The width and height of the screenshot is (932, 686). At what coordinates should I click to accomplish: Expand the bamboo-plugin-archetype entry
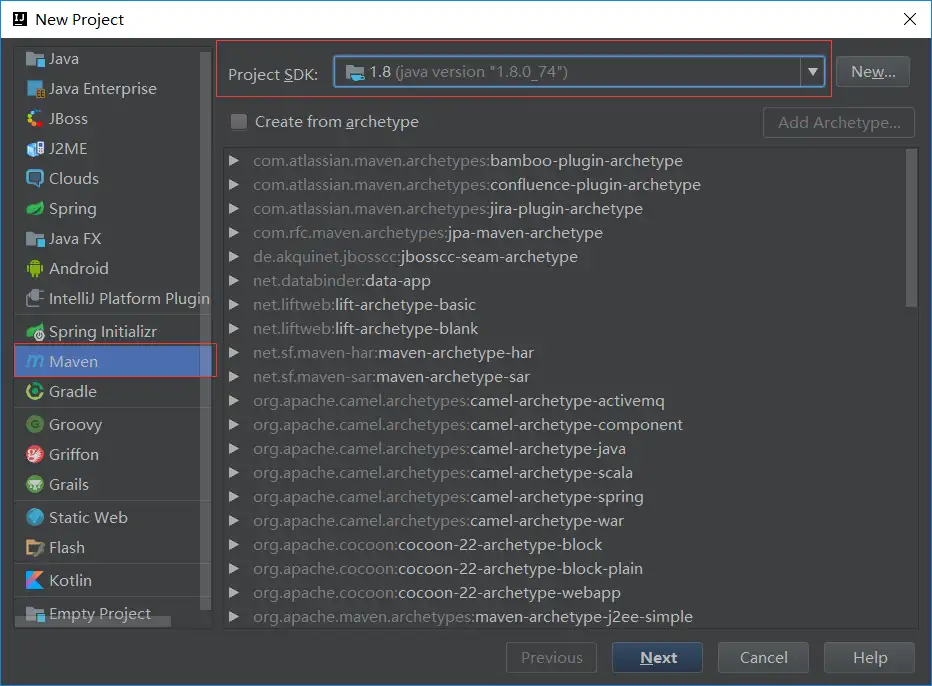pyautogui.click(x=234, y=161)
